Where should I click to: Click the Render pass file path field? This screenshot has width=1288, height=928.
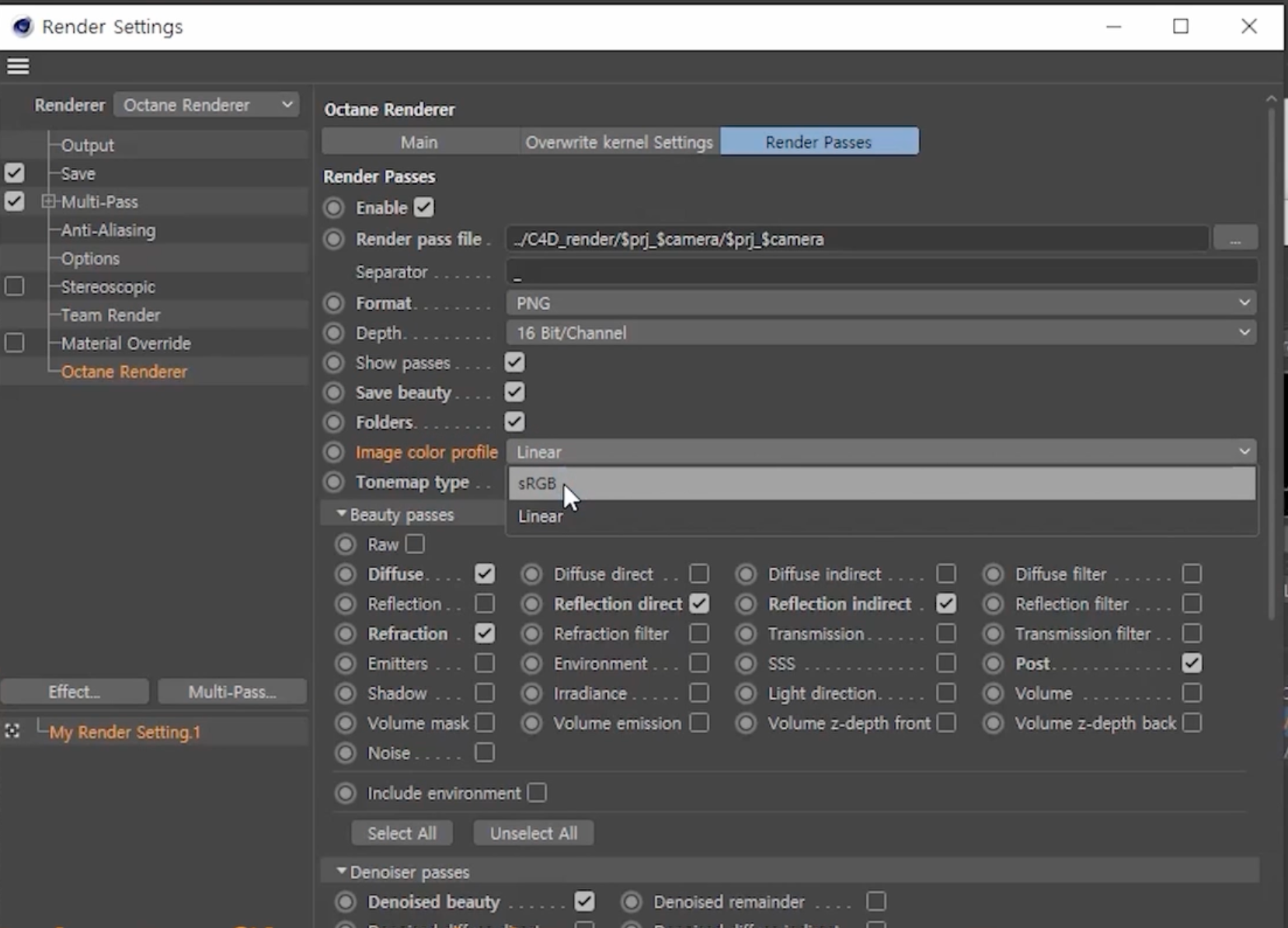pos(858,239)
